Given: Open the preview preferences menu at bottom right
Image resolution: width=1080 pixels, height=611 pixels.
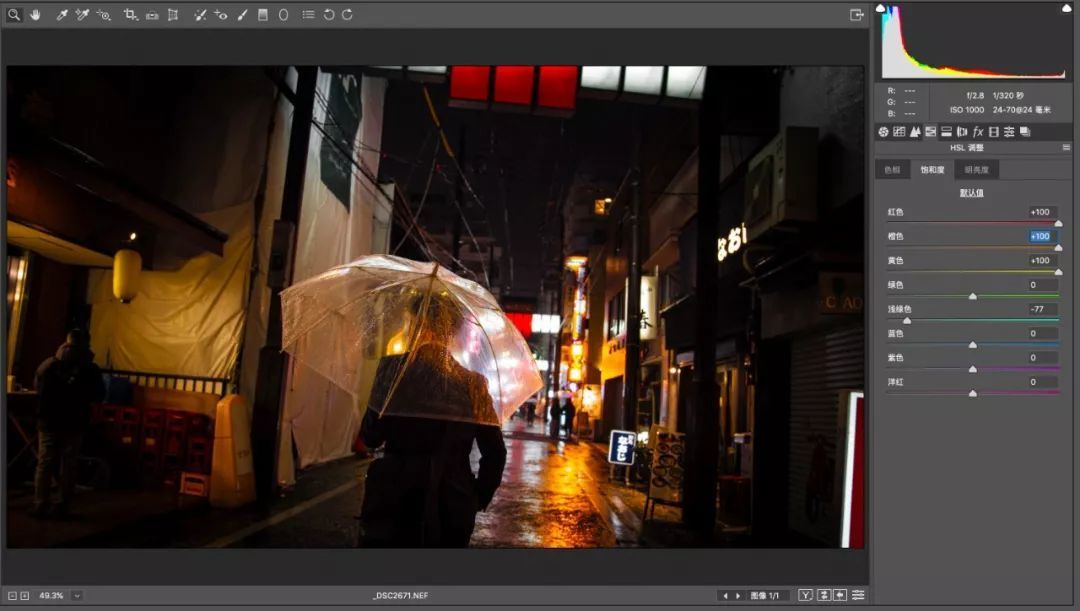Looking at the screenshot, I should pyautogui.click(x=858, y=595).
